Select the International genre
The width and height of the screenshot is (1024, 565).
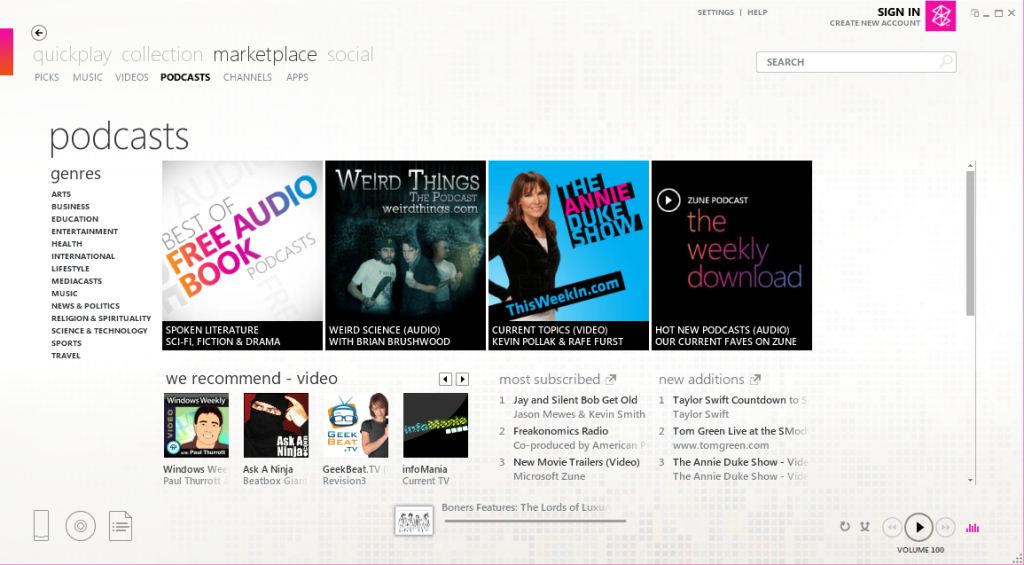pos(83,256)
